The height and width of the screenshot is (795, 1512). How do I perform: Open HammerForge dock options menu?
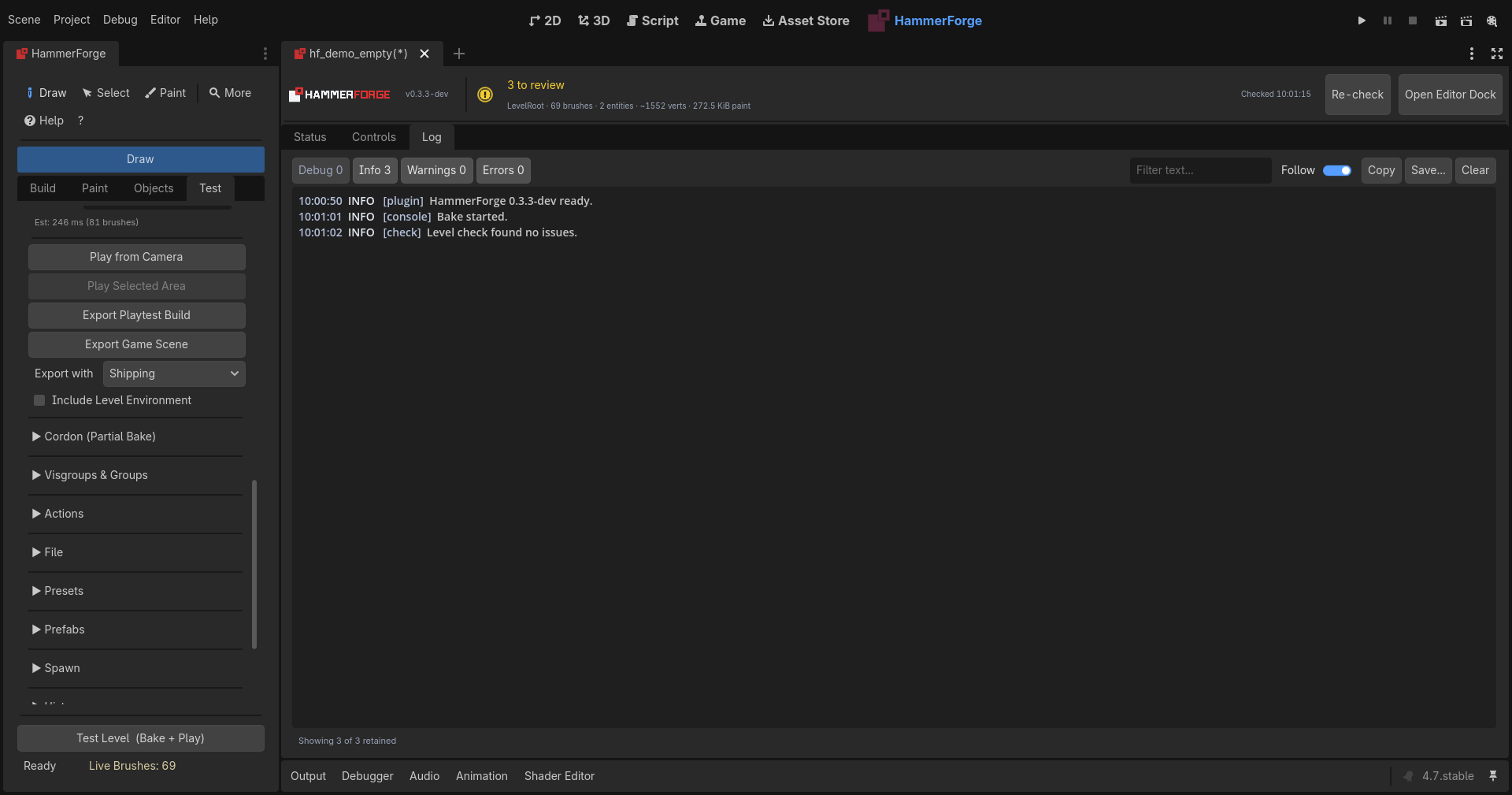point(265,54)
